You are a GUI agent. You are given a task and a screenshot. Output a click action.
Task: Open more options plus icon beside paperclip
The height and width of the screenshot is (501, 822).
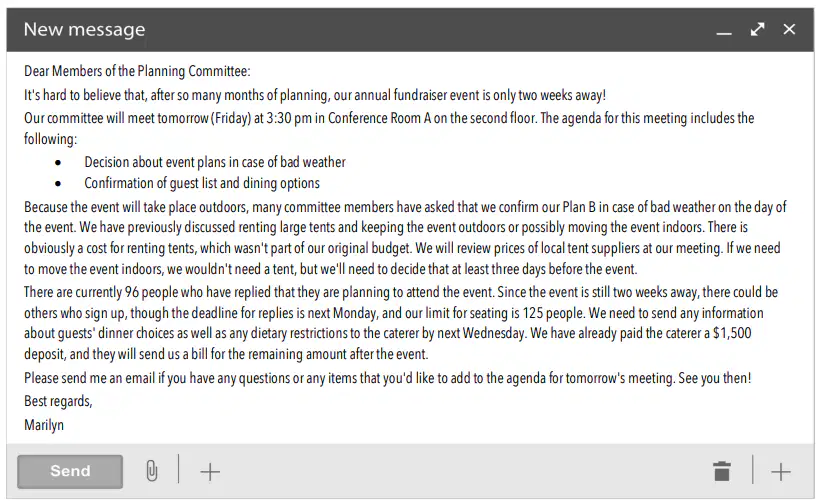(210, 472)
